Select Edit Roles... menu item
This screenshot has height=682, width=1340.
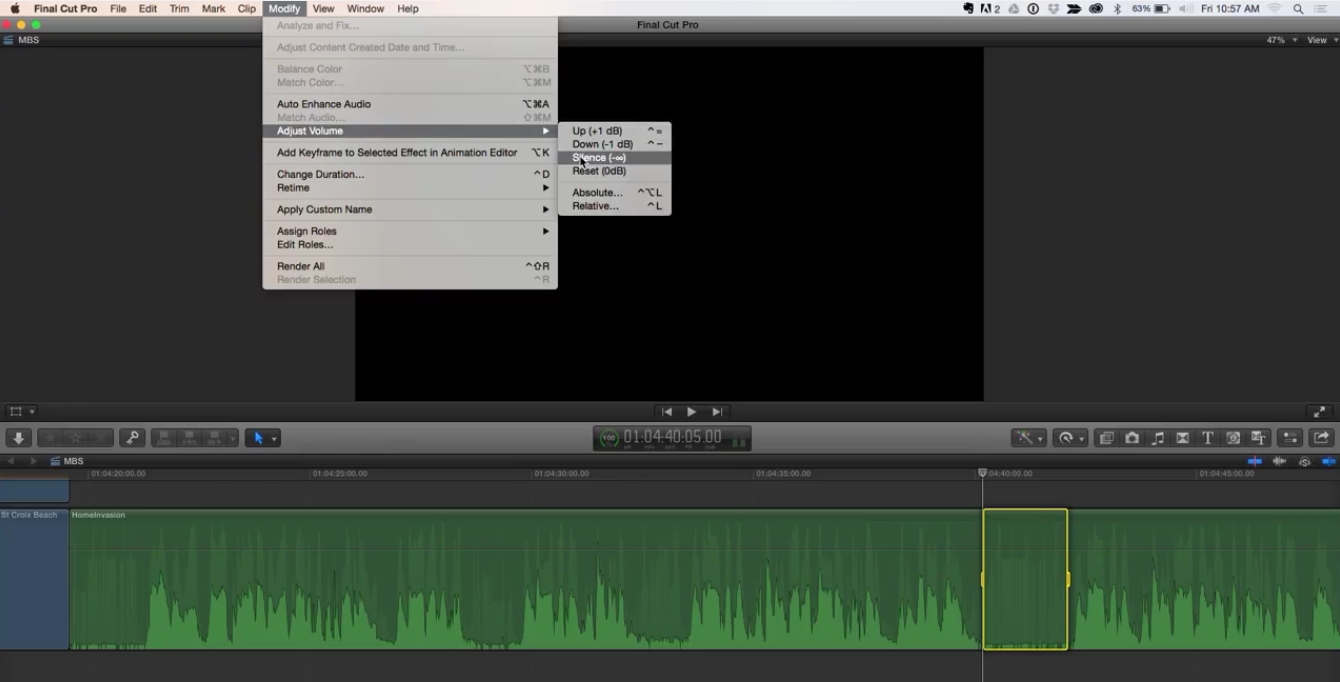click(x=410, y=244)
